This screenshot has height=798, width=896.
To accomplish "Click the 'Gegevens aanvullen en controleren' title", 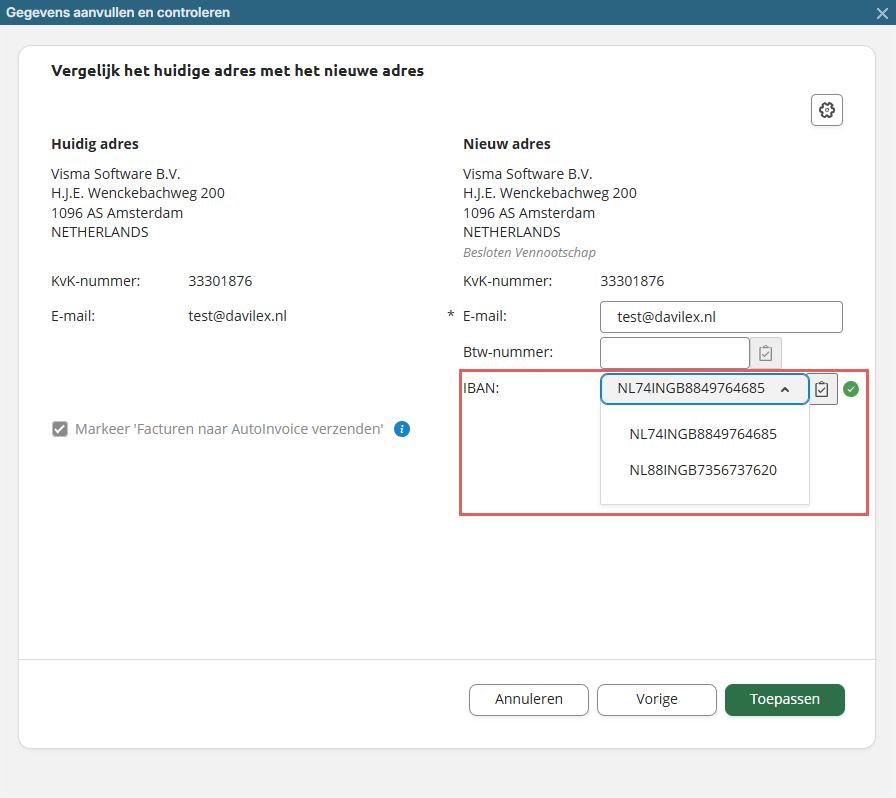I will pos(118,13).
